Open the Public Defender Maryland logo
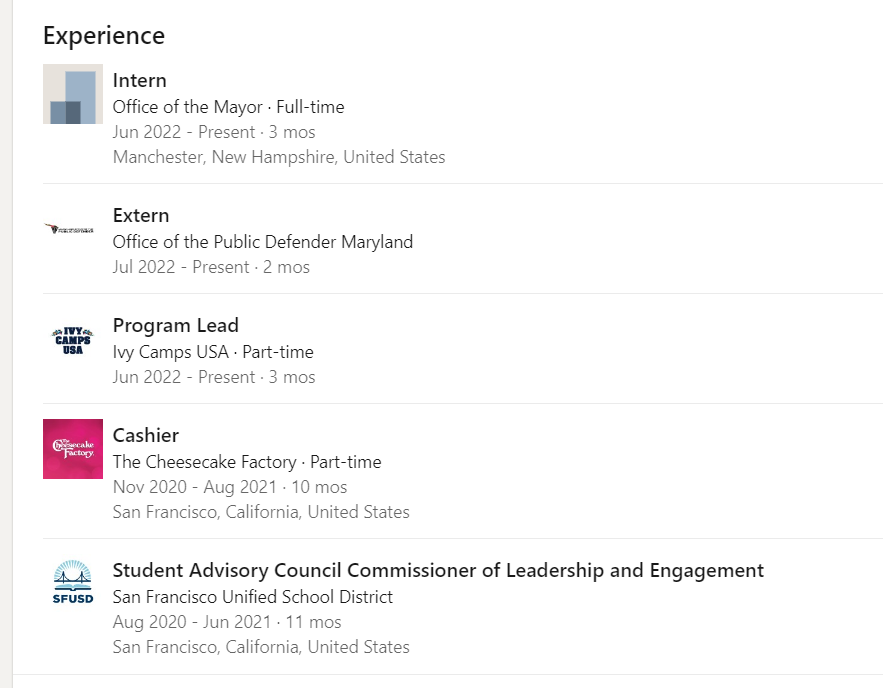The height and width of the screenshot is (688, 883). point(73,229)
